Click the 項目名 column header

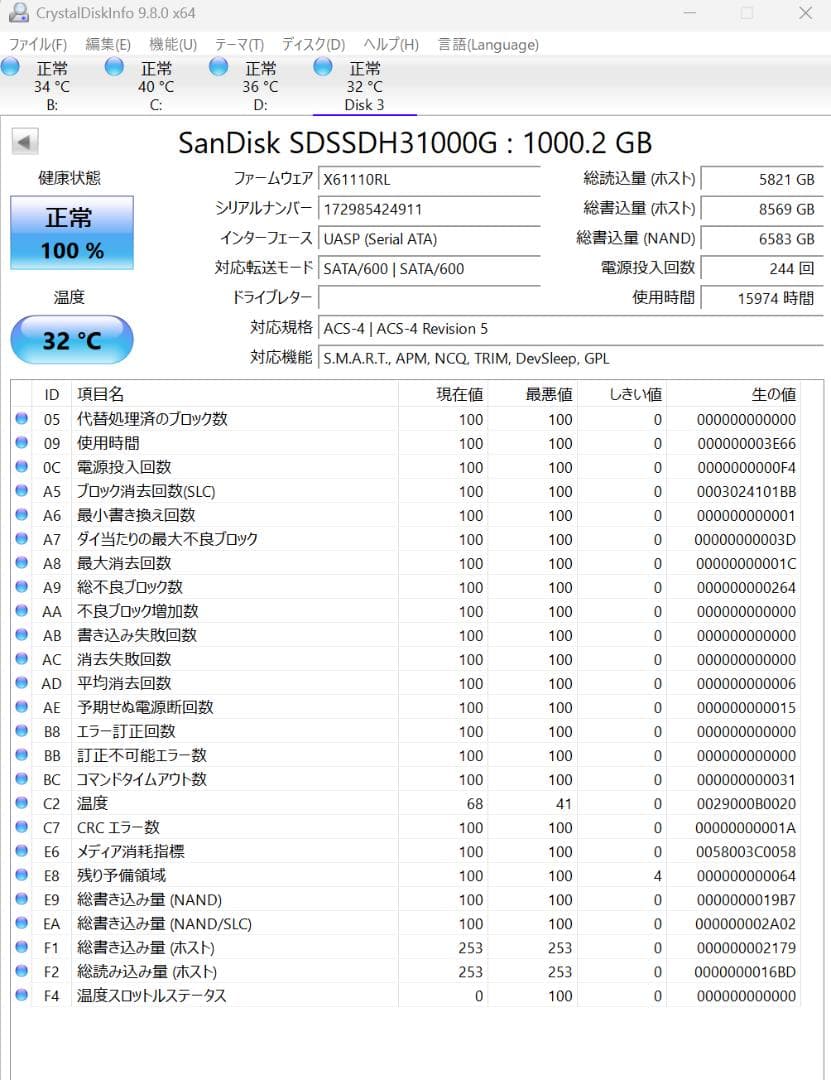click(x=234, y=395)
